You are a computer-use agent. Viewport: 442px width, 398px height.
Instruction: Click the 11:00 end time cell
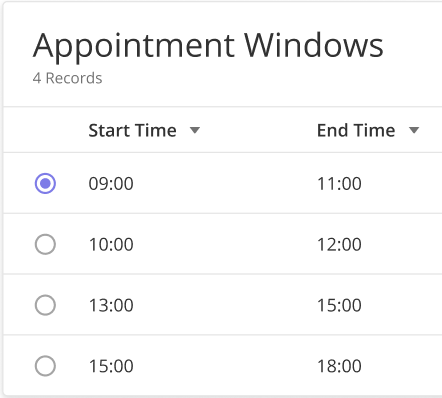tap(339, 184)
